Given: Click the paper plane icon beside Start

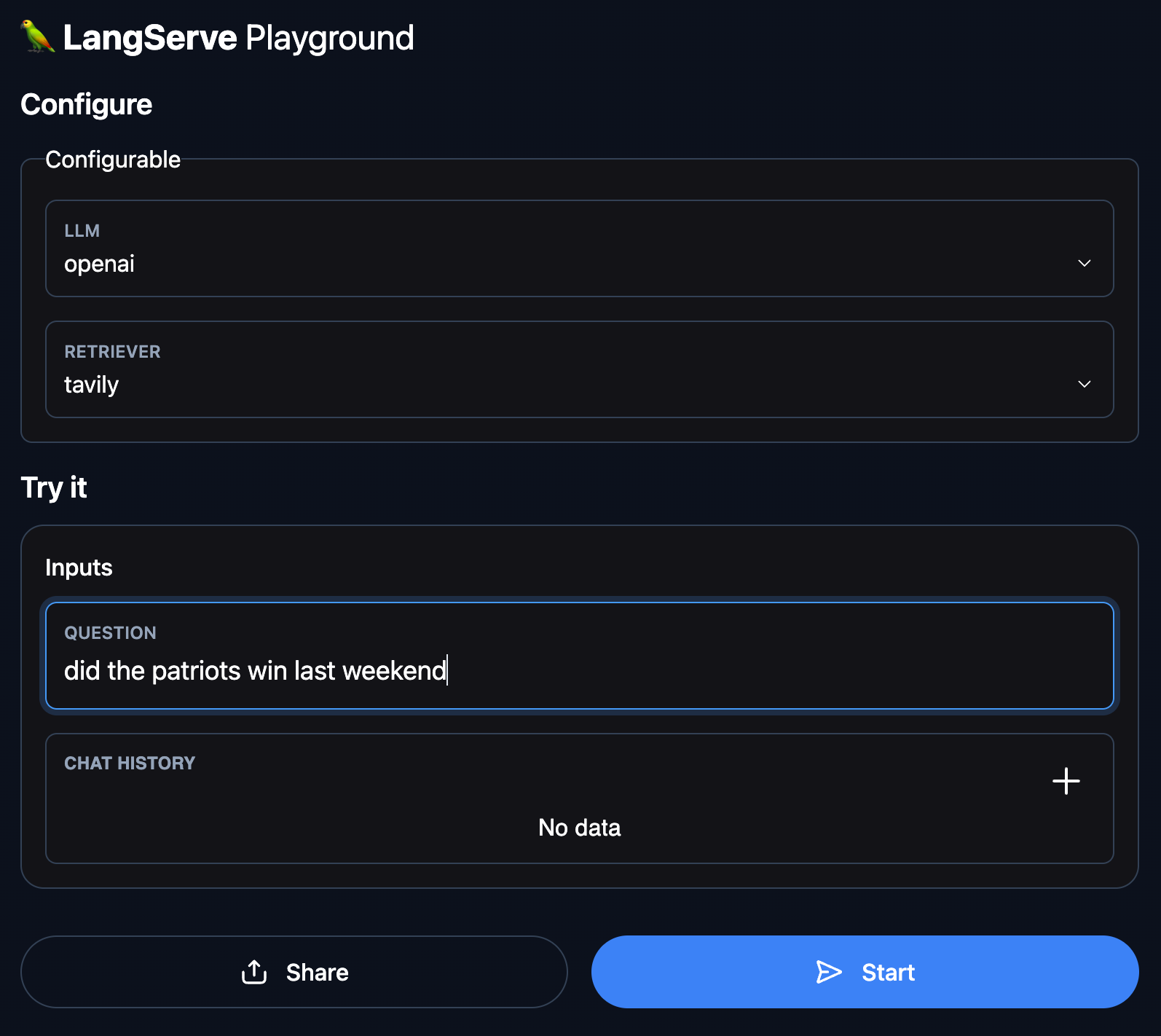Looking at the screenshot, I should pyautogui.click(x=828, y=972).
